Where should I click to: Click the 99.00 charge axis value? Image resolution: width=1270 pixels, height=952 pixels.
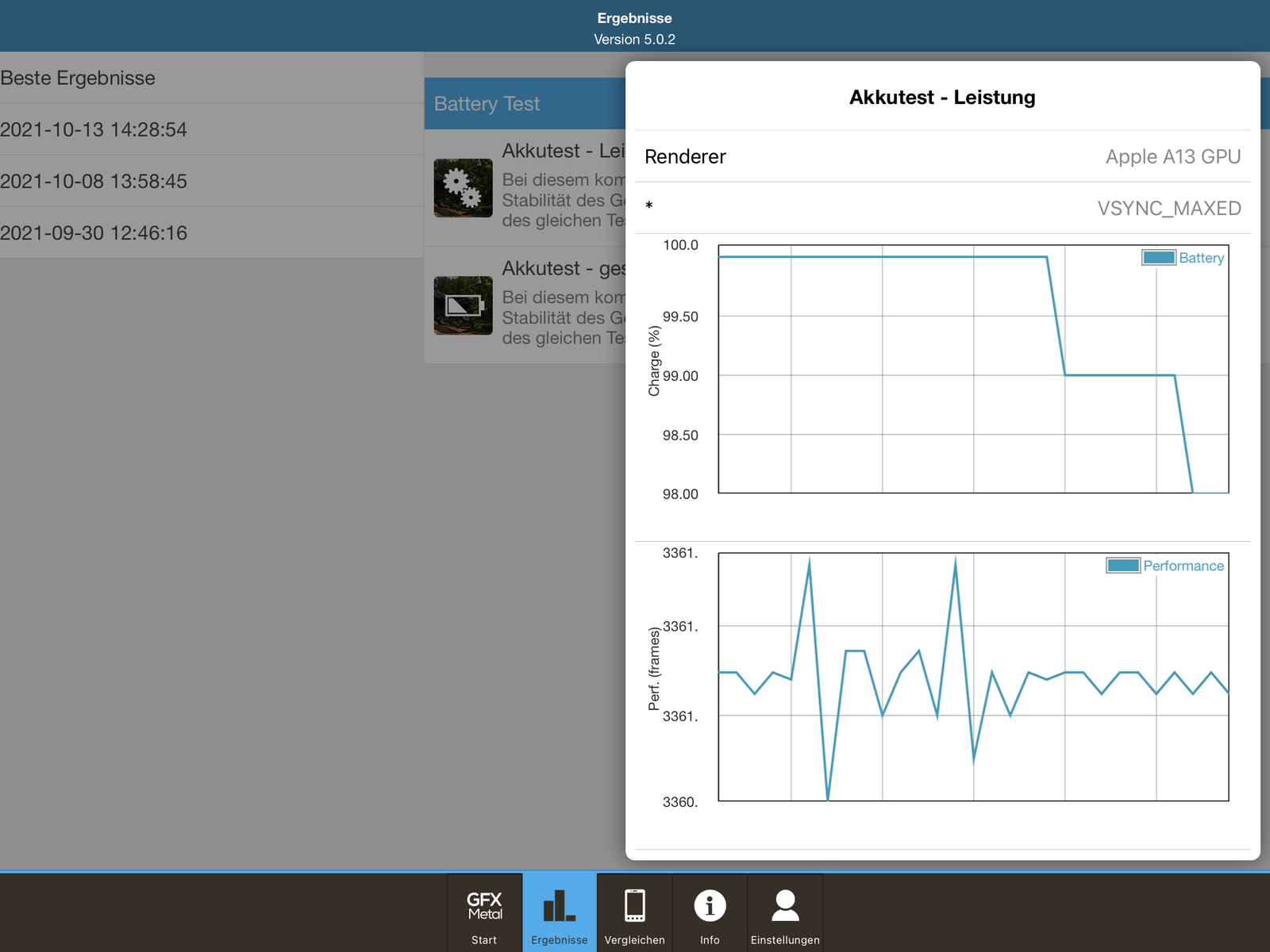(680, 376)
